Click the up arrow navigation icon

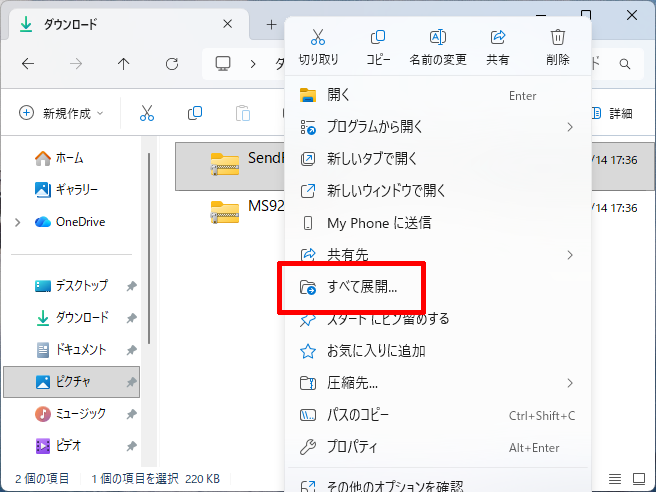(124, 64)
